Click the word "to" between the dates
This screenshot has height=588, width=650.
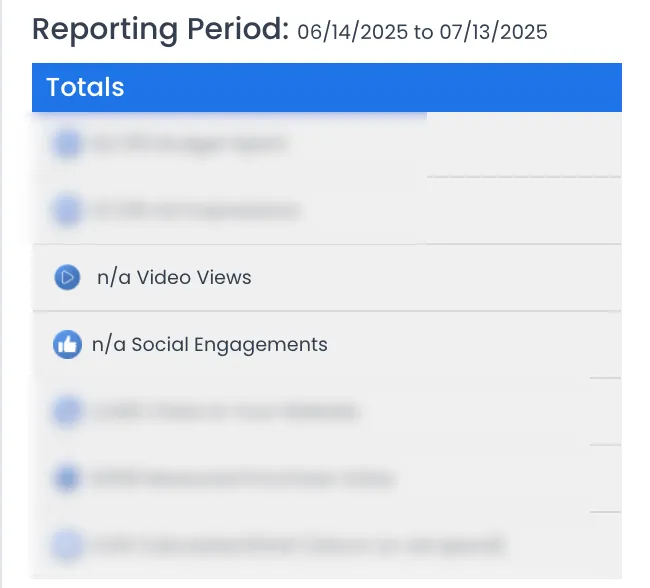pos(424,32)
